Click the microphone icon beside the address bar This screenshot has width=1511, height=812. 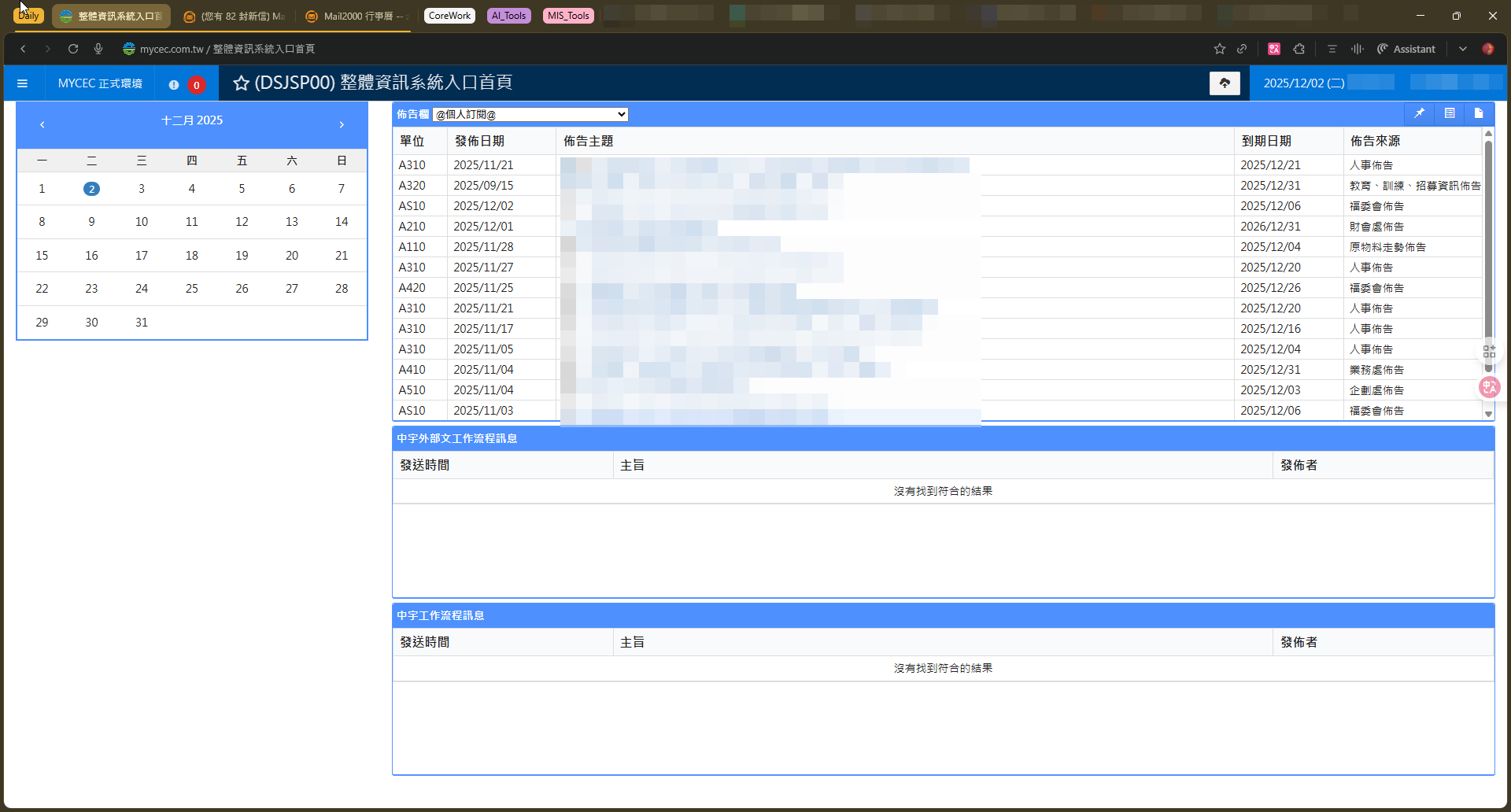pos(98,49)
